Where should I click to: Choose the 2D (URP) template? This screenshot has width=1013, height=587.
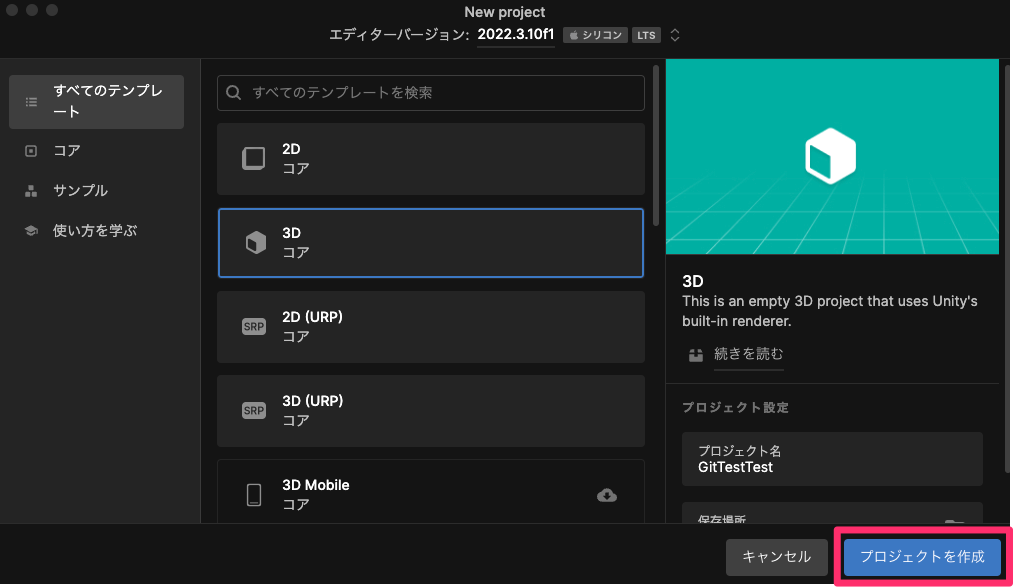point(431,327)
